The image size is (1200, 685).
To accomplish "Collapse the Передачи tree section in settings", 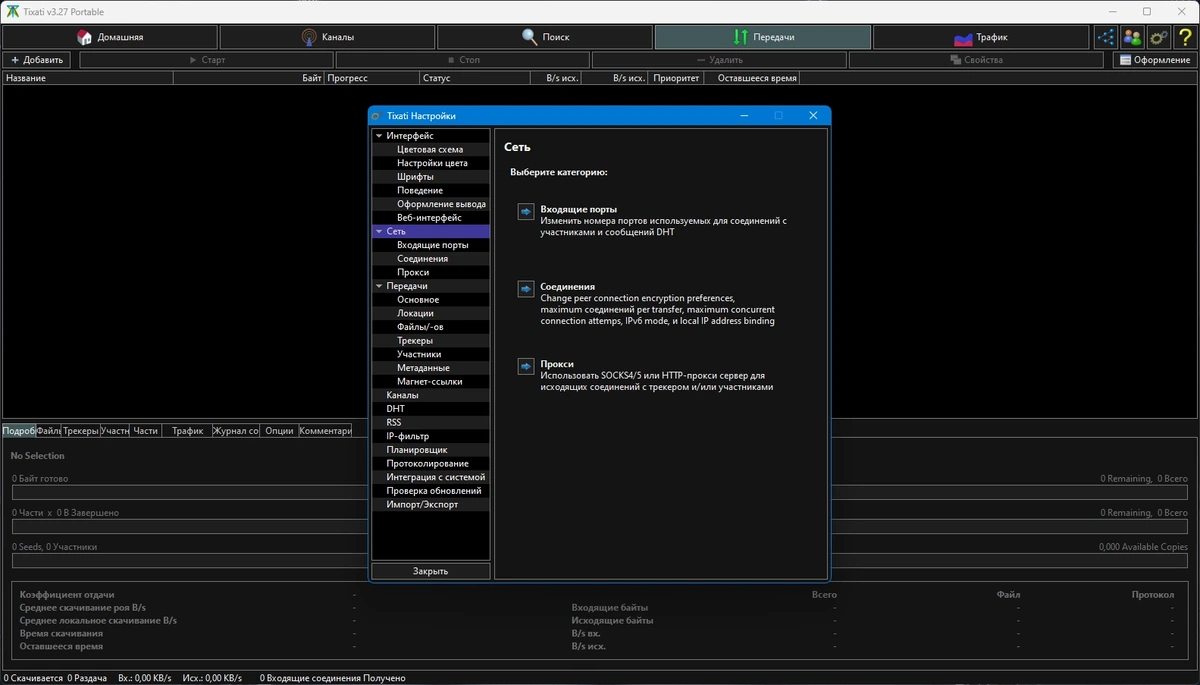I will [379, 286].
